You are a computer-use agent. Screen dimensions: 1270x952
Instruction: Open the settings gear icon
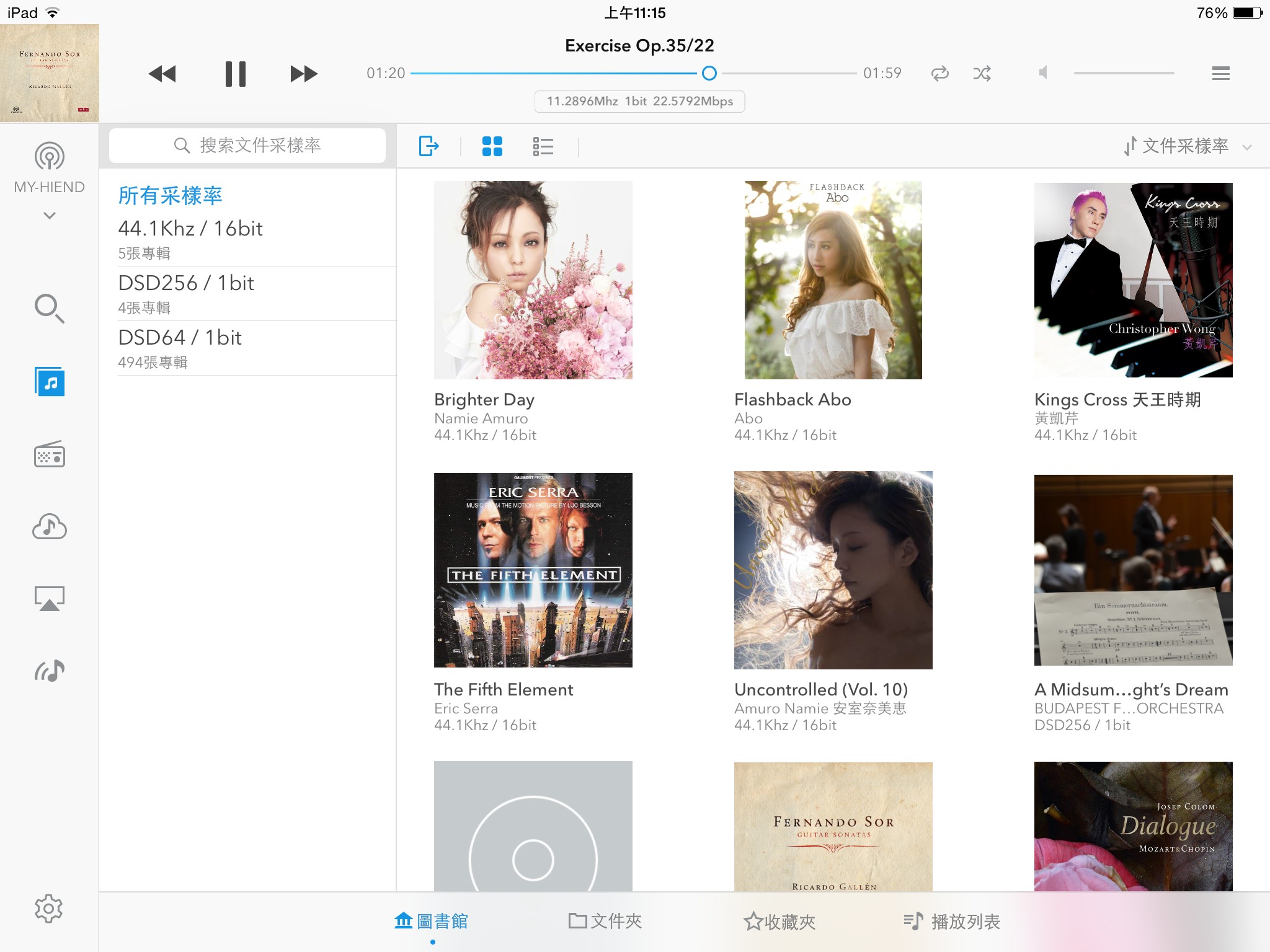[49, 909]
